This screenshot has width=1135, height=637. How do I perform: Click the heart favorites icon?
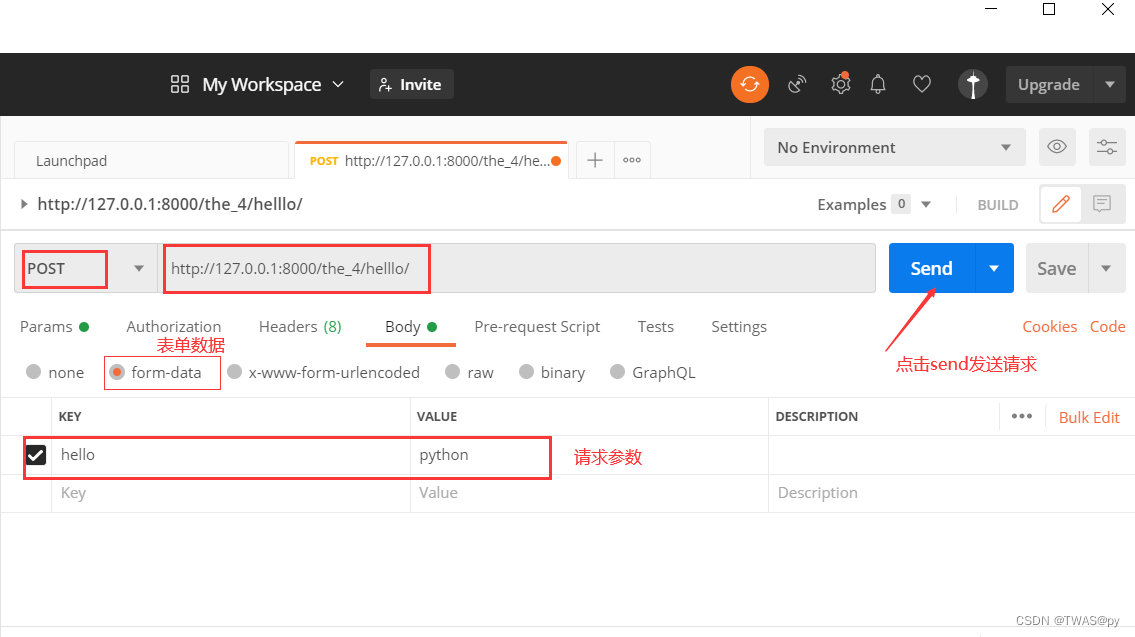(x=921, y=84)
